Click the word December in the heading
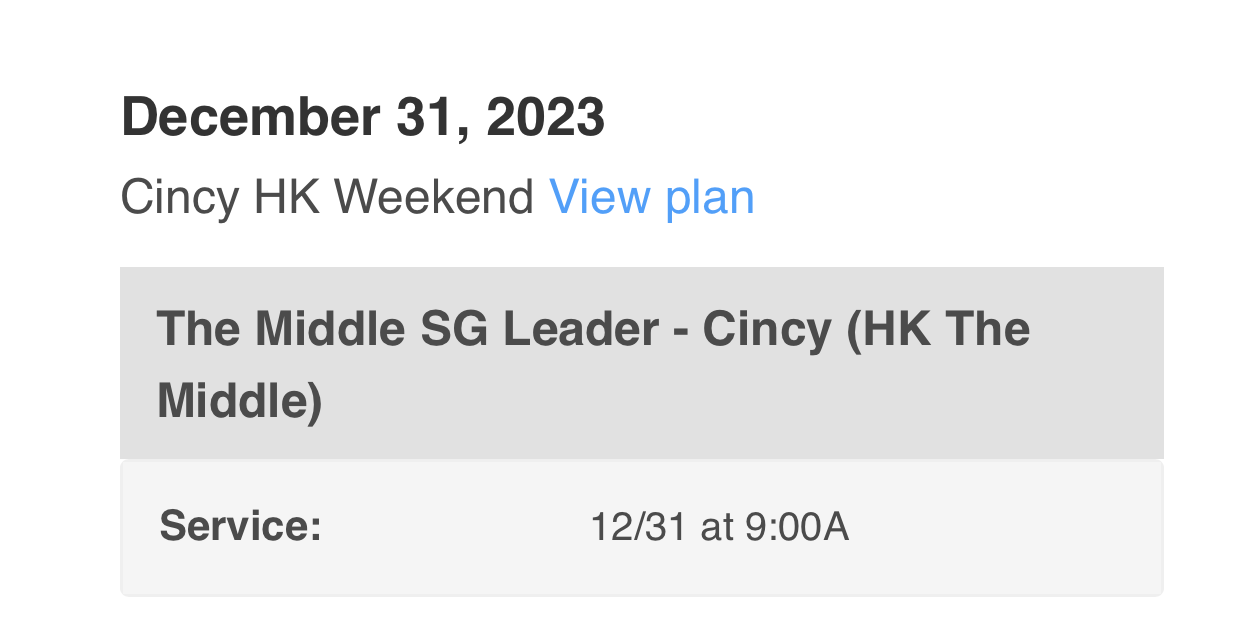 tap(250, 118)
